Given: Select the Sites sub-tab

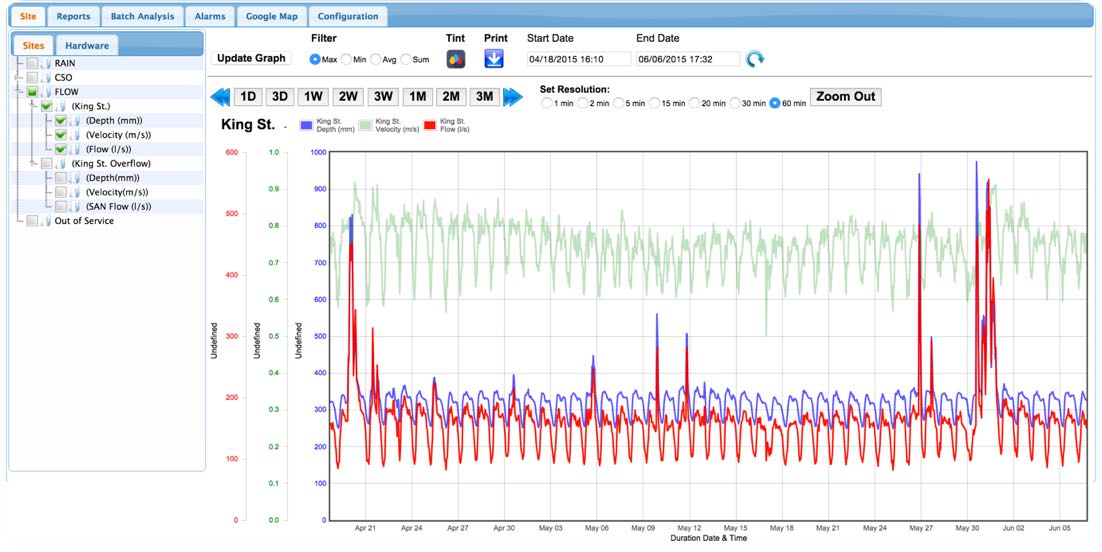Looking at the screenshot, I should [x=33, y=45].
